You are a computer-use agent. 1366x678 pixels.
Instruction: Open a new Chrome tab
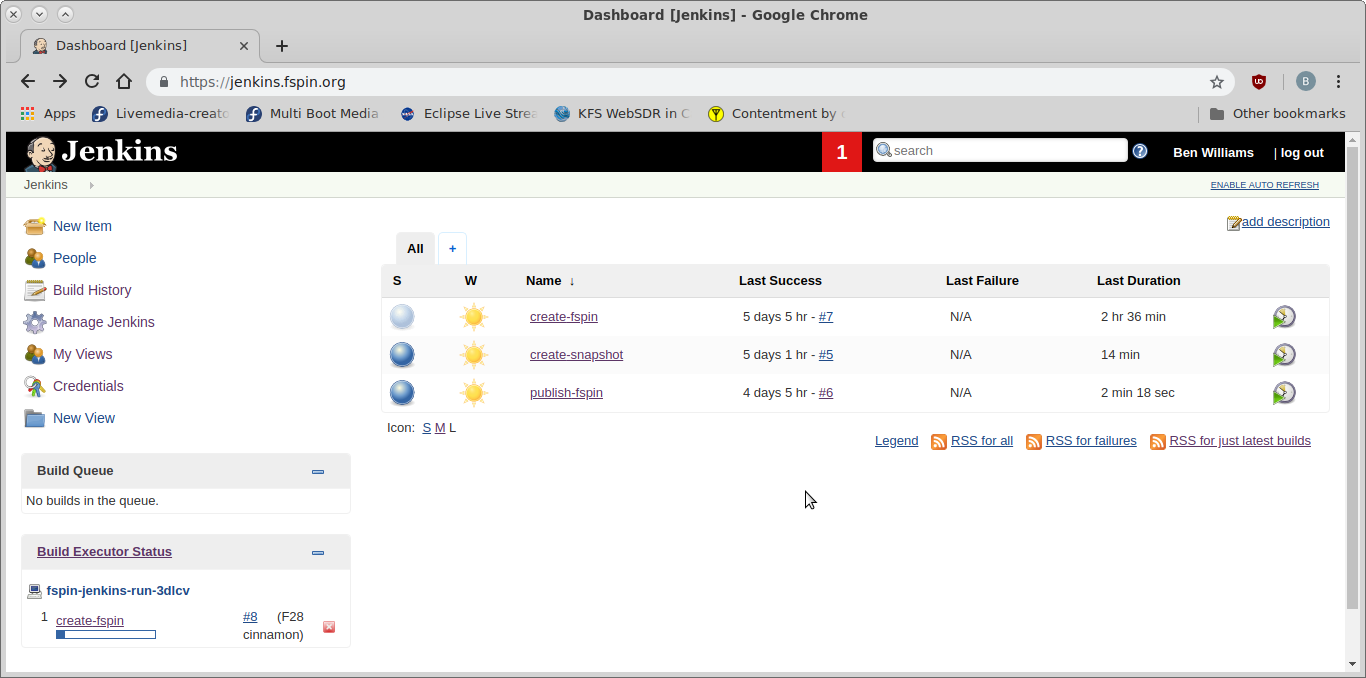[x=282, y=46]
